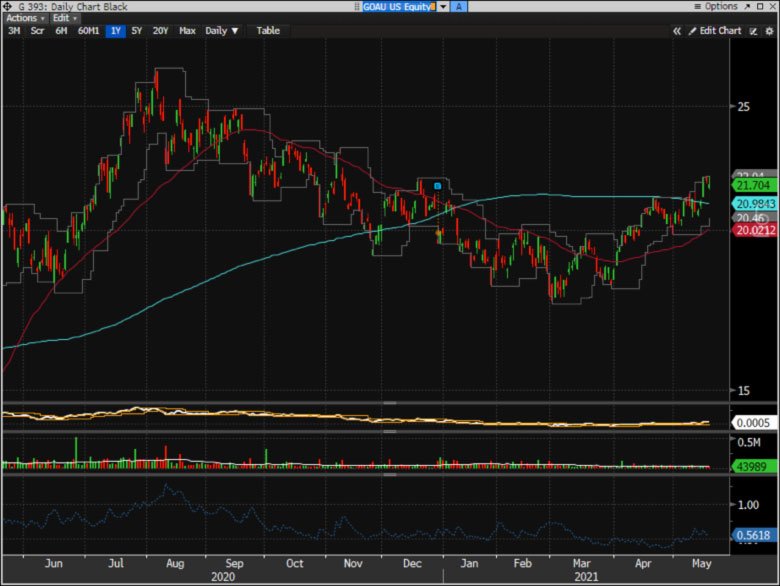Viewport: 780px width, 586px height.
Task: Open the Actions dropdown menu
Action: 25,18
